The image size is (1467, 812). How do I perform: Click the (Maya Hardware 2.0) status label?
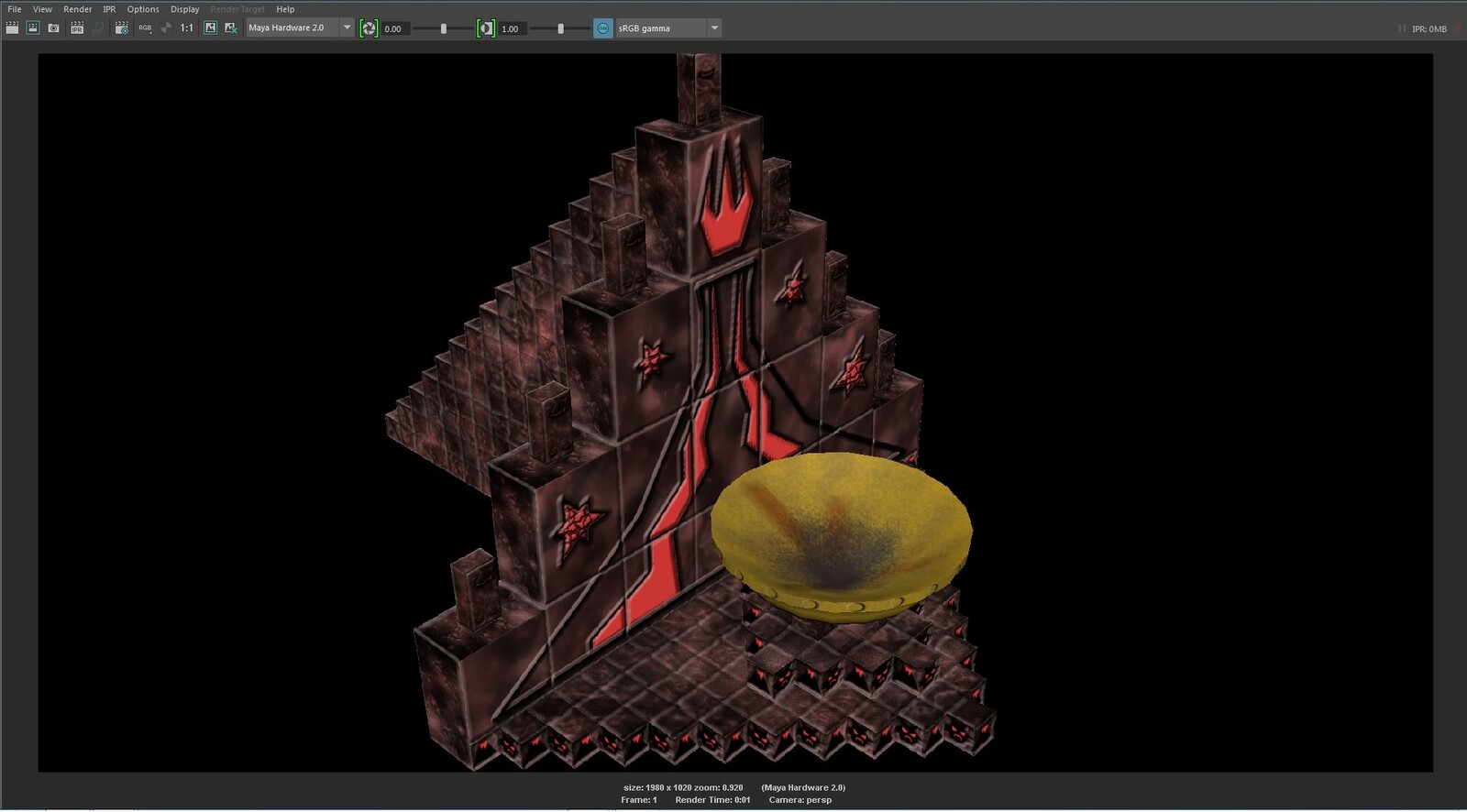click(x=803, y=787)
